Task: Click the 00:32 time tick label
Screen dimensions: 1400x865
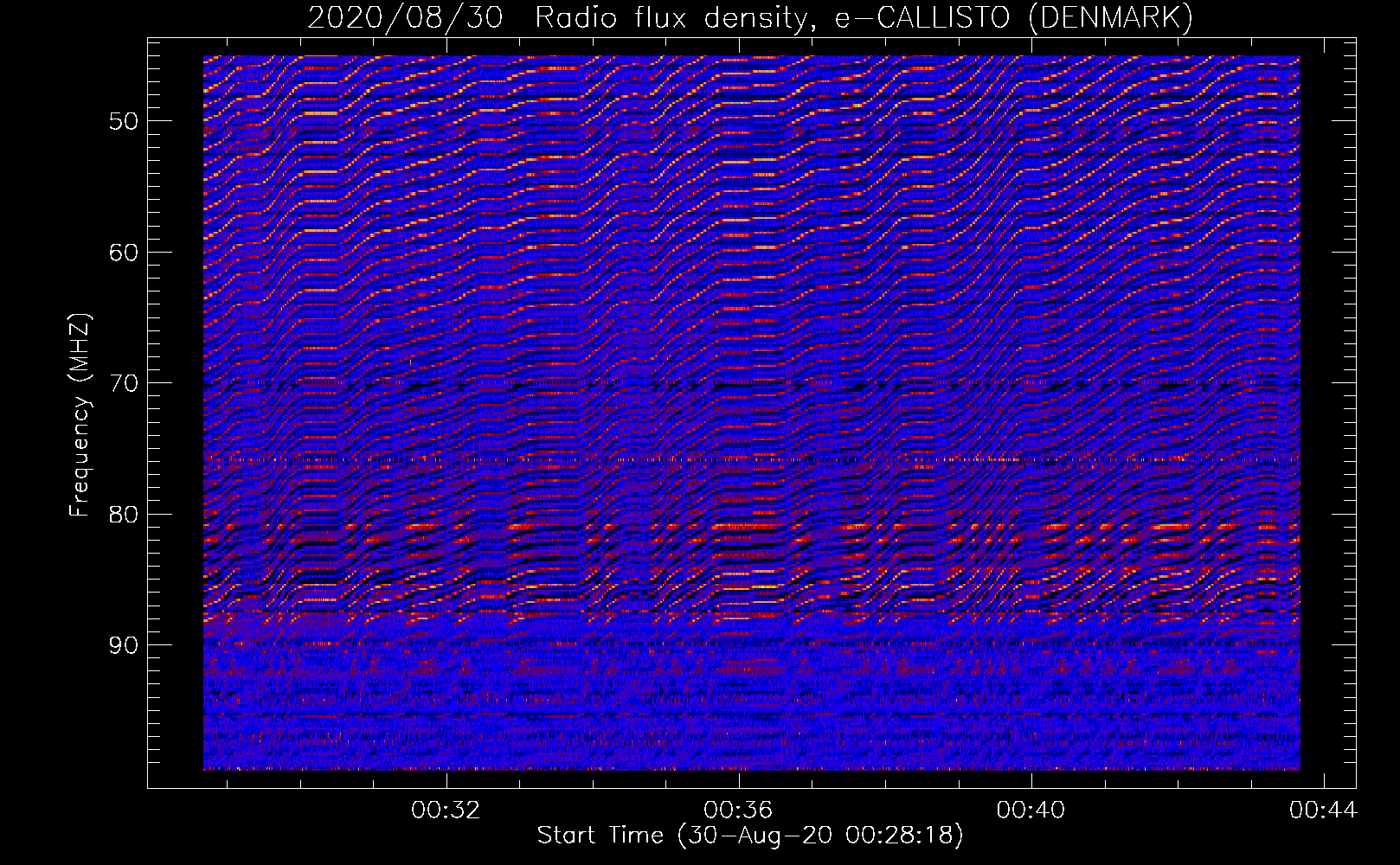Action: [x=446, y=811]
